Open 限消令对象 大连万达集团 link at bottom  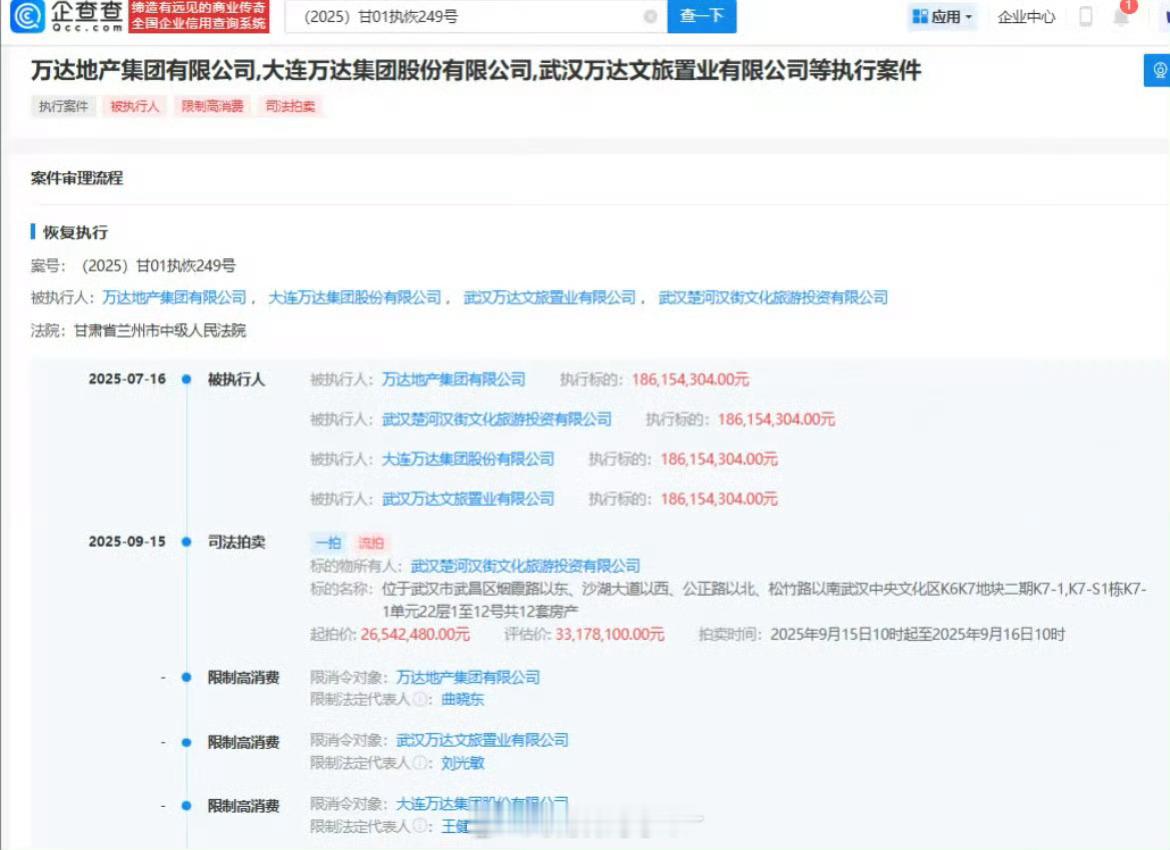point(482,804)
